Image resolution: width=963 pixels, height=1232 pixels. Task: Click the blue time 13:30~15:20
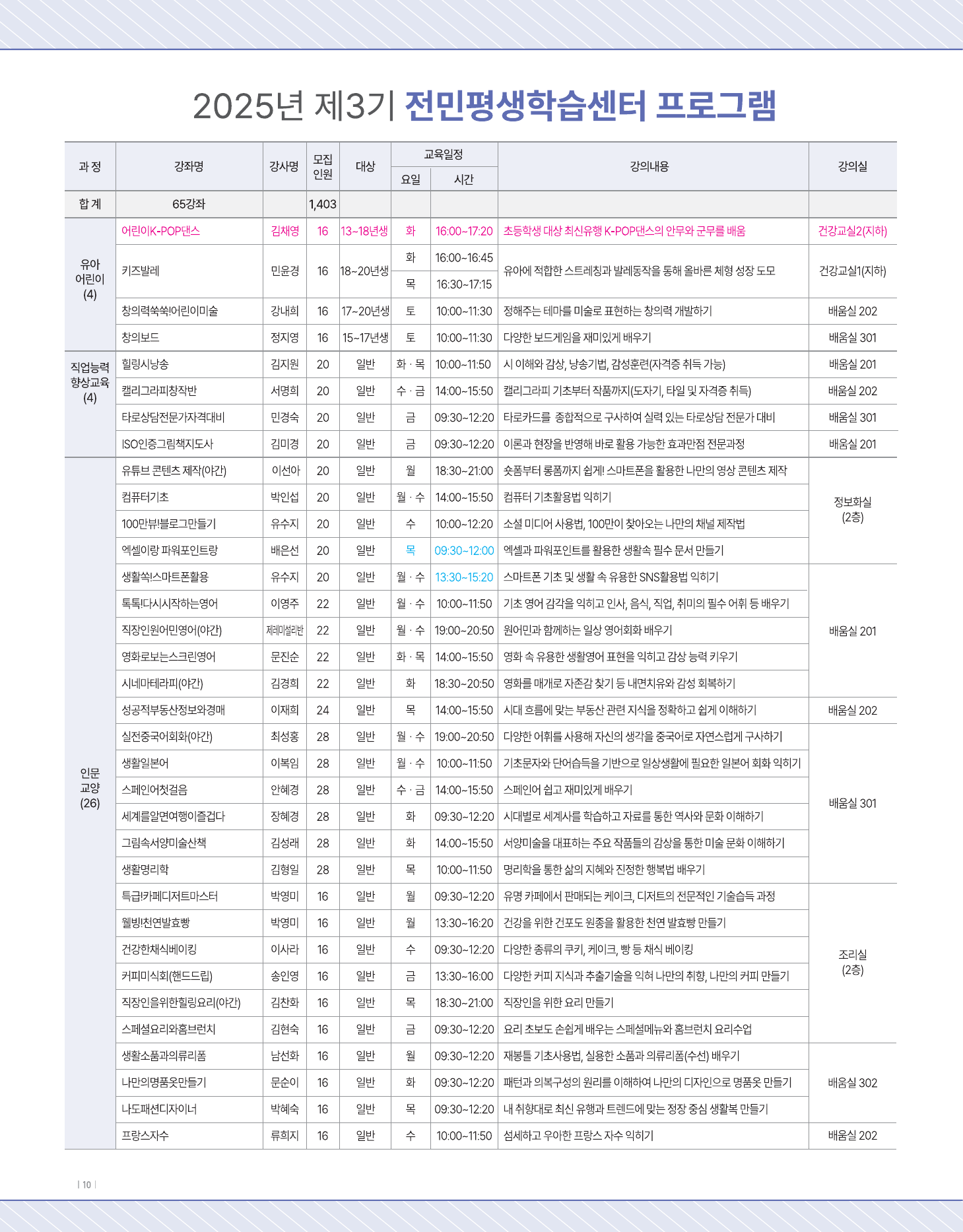click(463, 577)
